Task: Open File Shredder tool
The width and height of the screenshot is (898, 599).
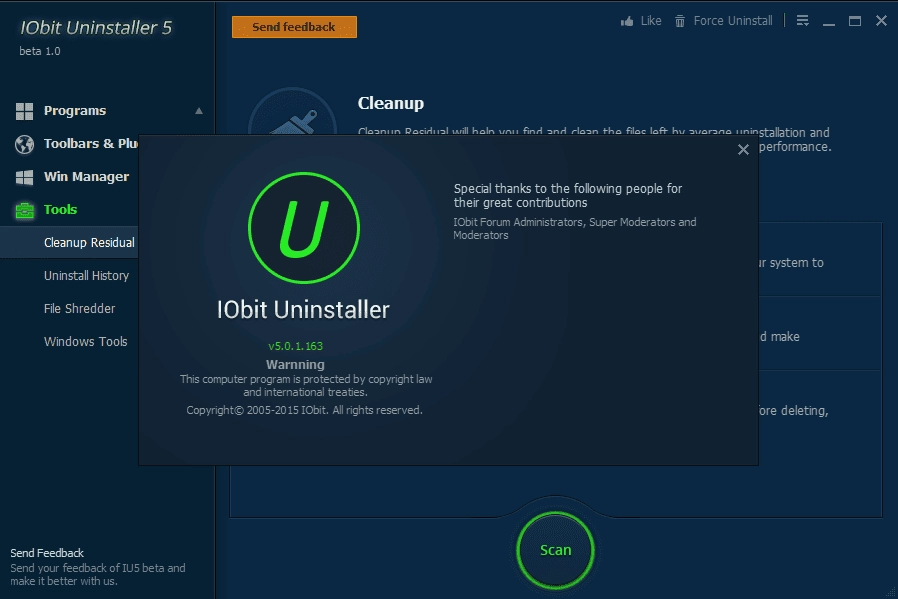Action: (80, 309)
